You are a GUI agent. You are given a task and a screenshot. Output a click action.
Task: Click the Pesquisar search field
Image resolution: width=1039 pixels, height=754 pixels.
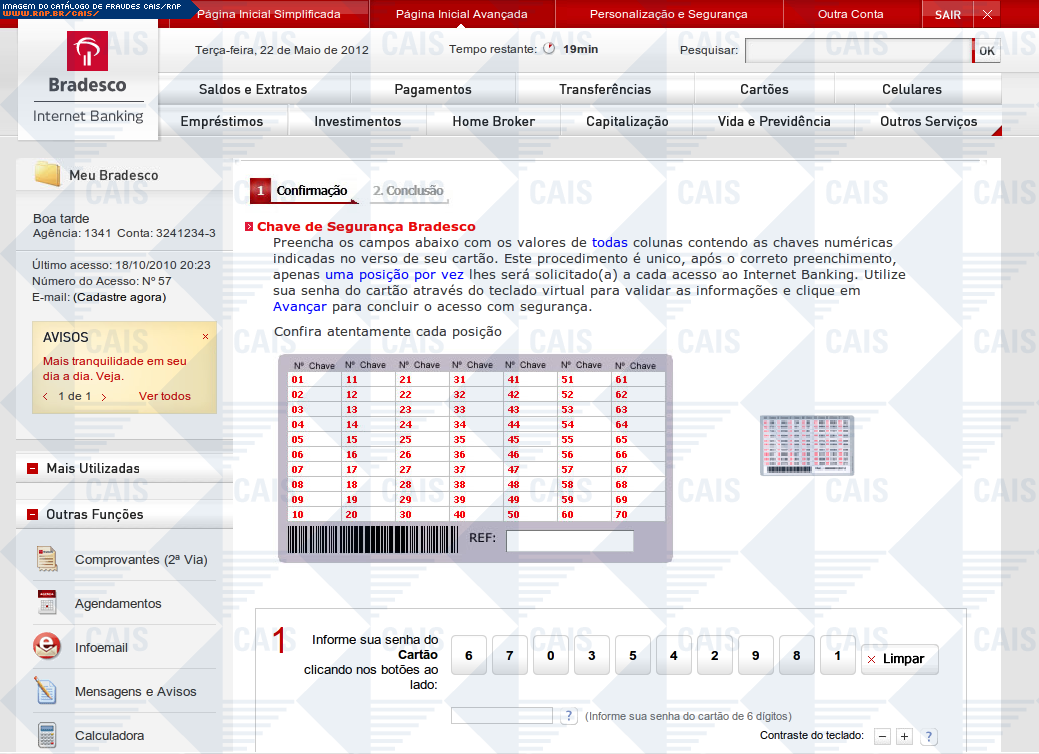tap(857, 50)
